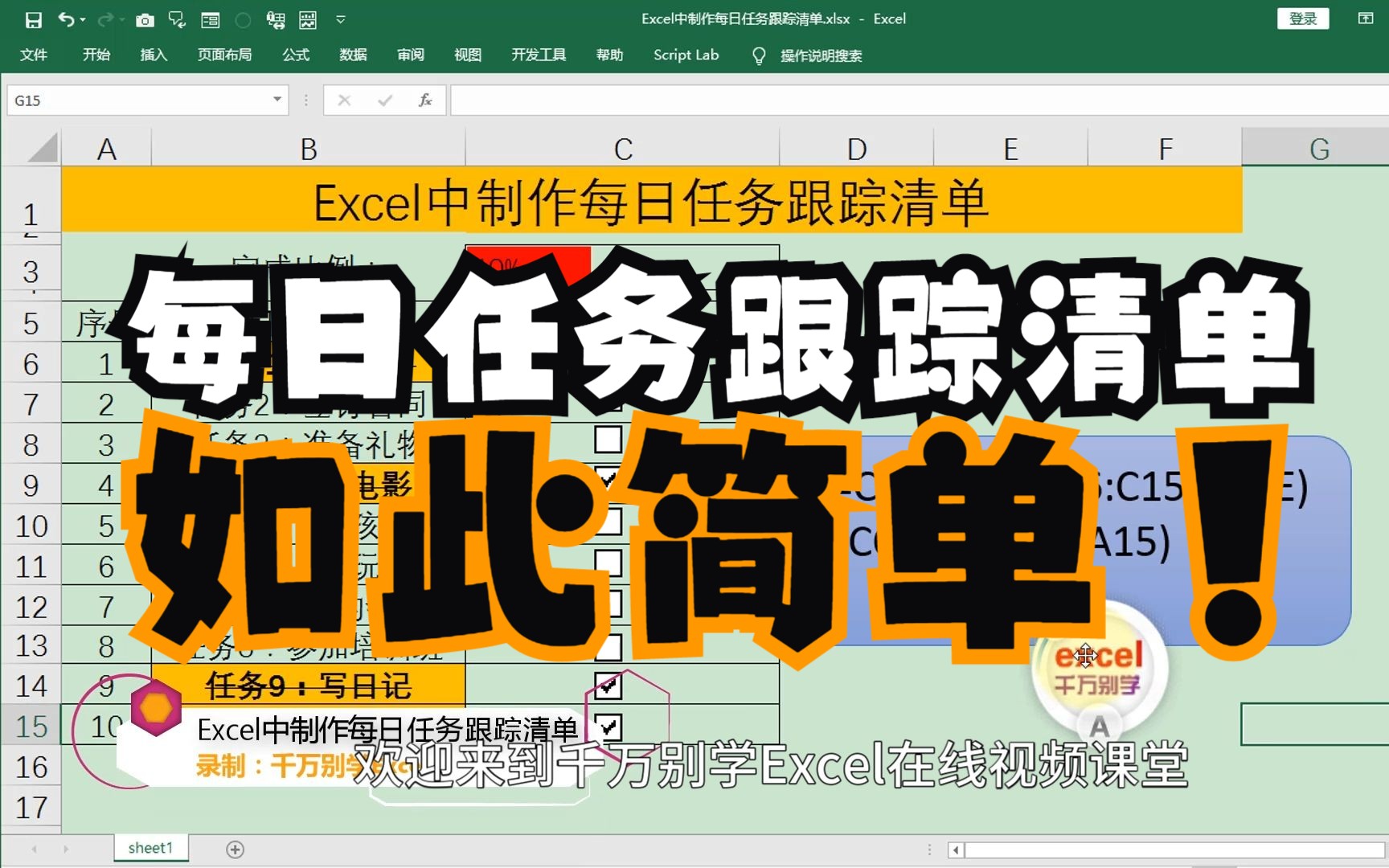Open the Customize Quick Access Toolbar dropdown
Viewport: 1389px width, 868px height.
click(341, 19)
